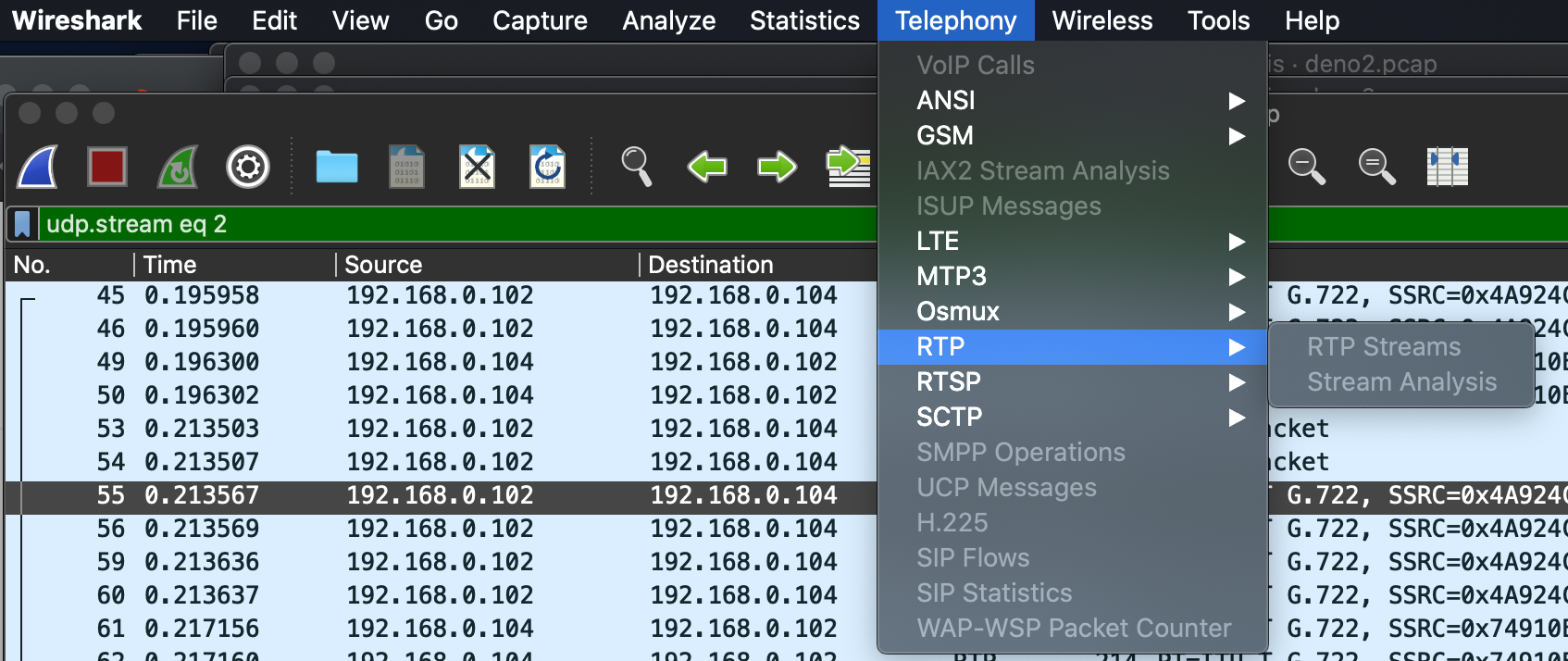Open the Capture menu
The height and width of the screenshot is (661, 1568).
coord(541,20)
